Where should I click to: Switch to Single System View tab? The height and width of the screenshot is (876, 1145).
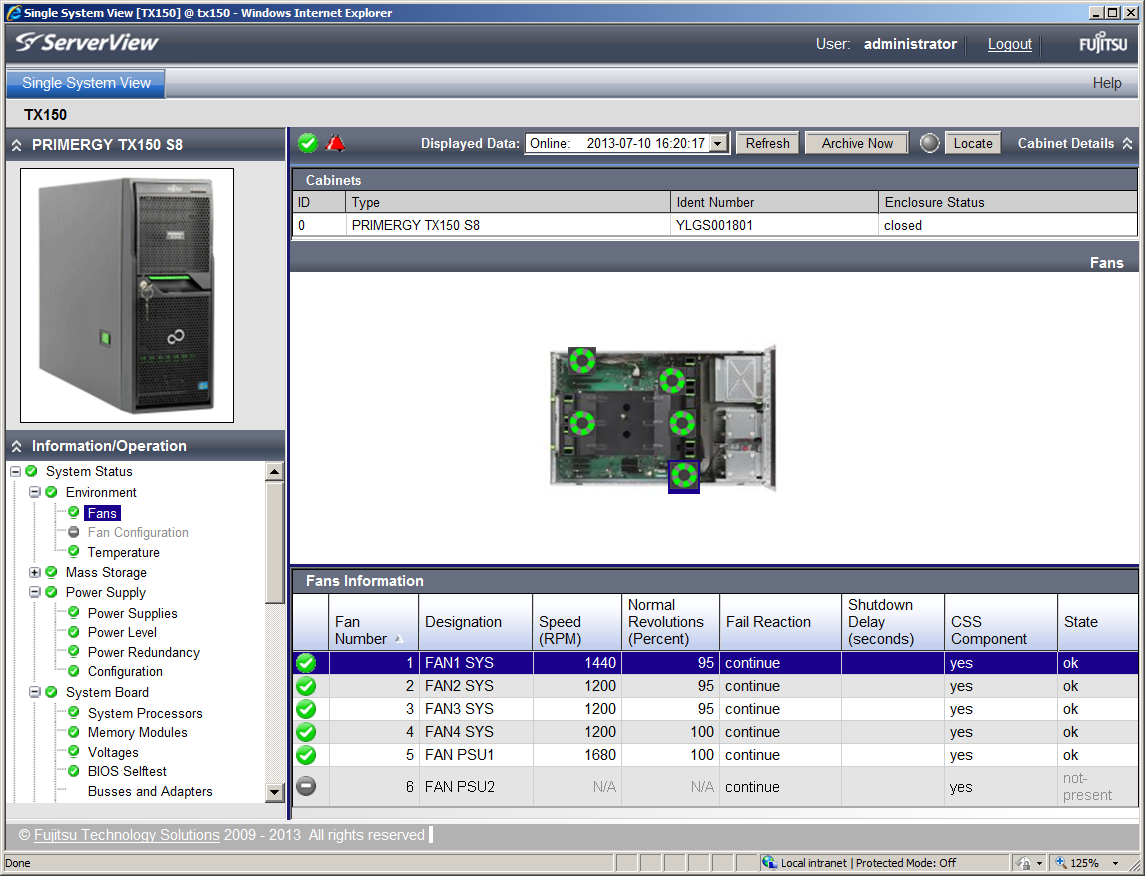(x=86, y=83)
